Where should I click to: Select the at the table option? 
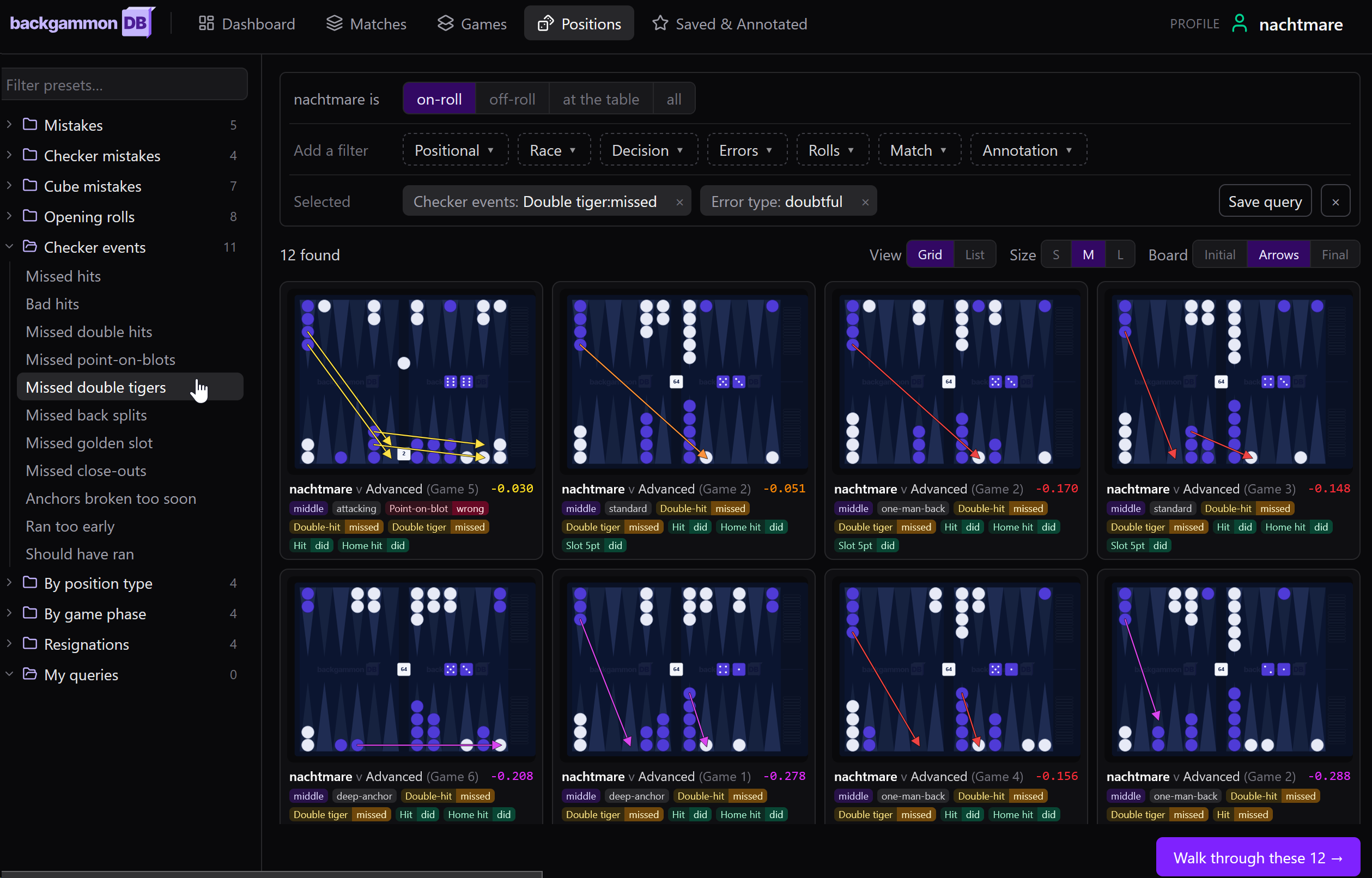[600, 99]
